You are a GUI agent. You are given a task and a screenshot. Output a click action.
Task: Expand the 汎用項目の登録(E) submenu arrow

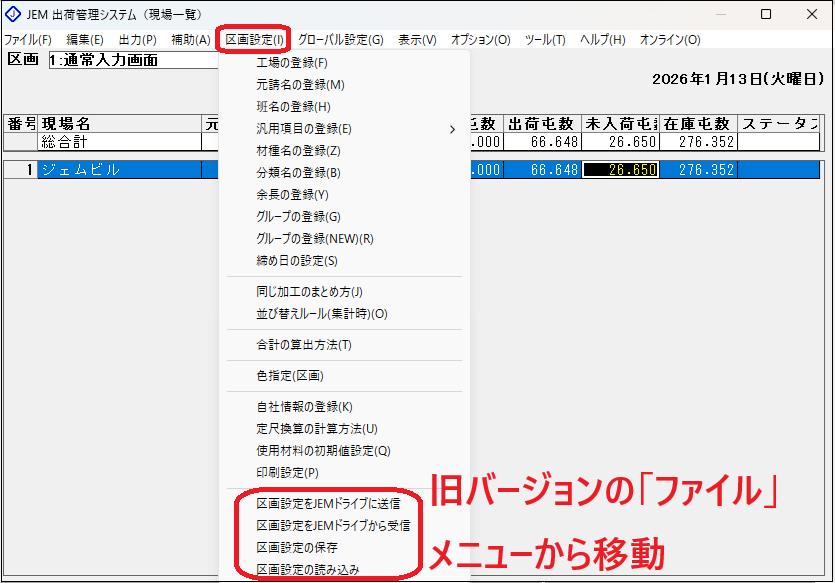click(452, 129)
